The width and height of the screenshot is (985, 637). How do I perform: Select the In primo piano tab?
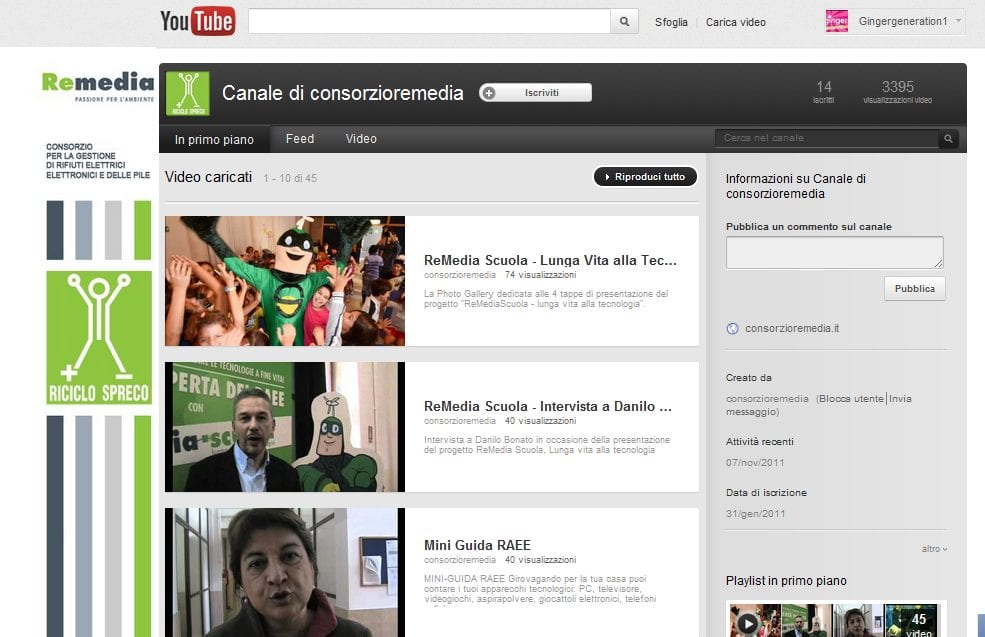[214, 139]
